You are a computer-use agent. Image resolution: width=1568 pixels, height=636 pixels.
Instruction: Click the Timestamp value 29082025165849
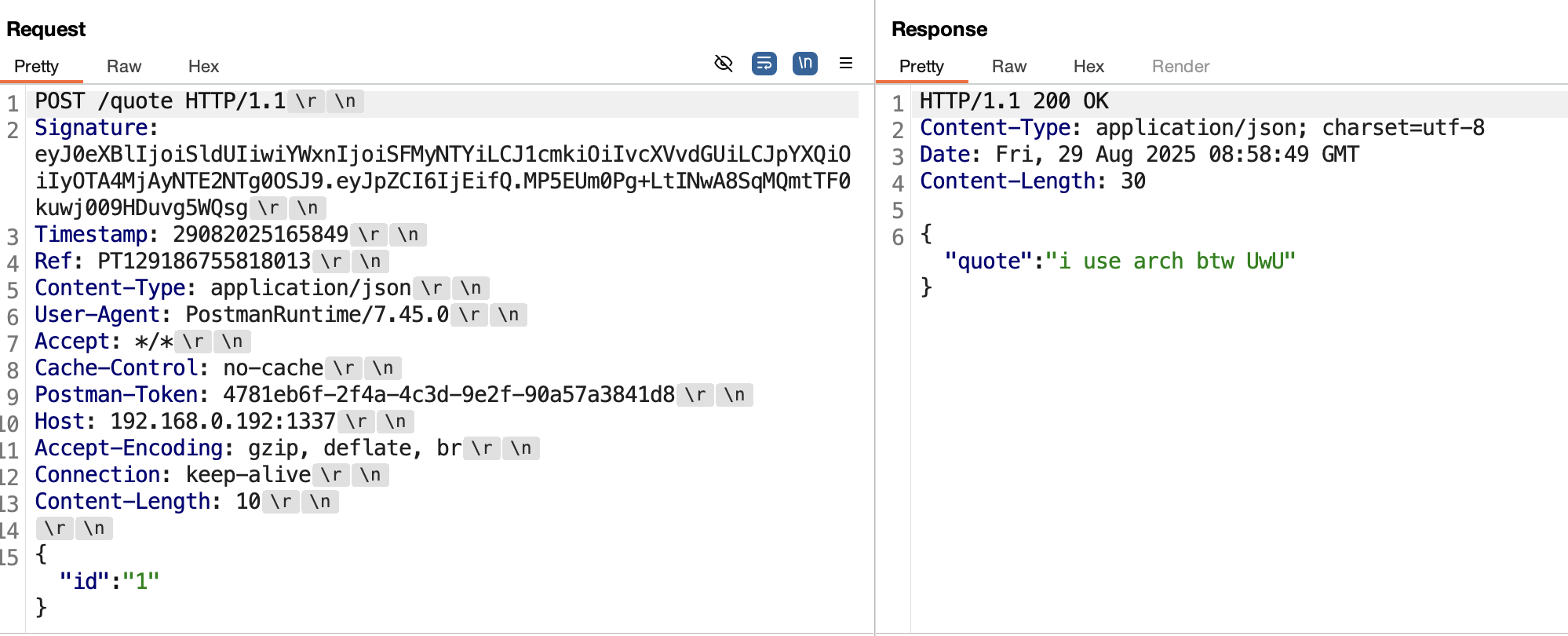point(260,235)
